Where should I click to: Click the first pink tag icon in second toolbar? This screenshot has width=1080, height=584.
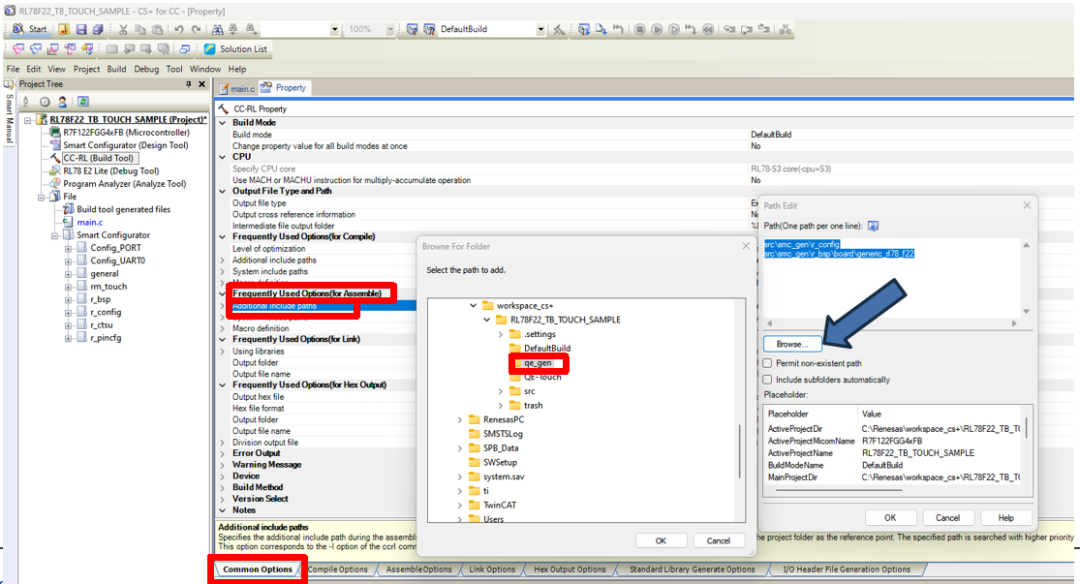click(x=19, y=49)
